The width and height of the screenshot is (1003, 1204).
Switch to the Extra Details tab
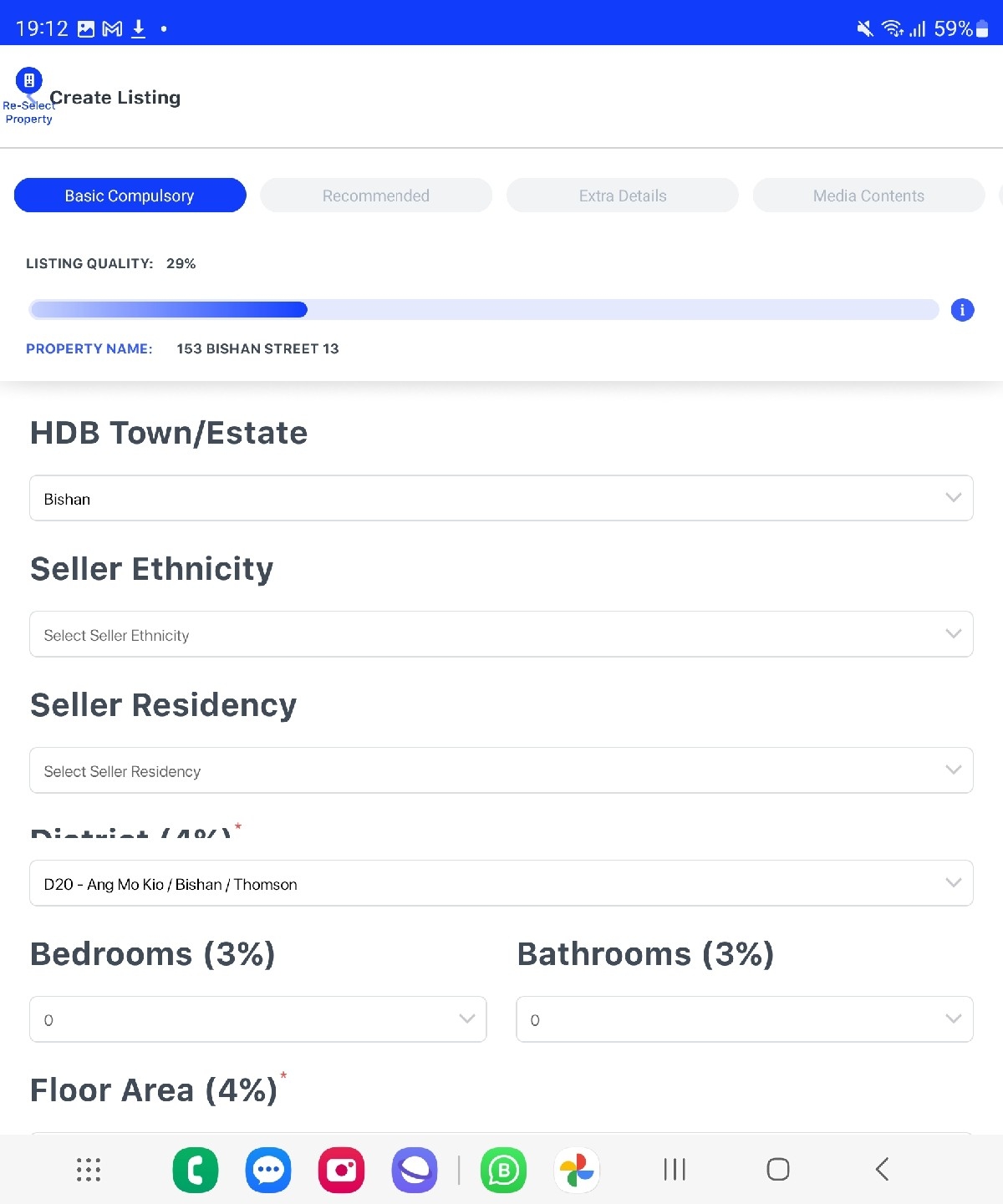pyautogui.click(x=623, y=196)
